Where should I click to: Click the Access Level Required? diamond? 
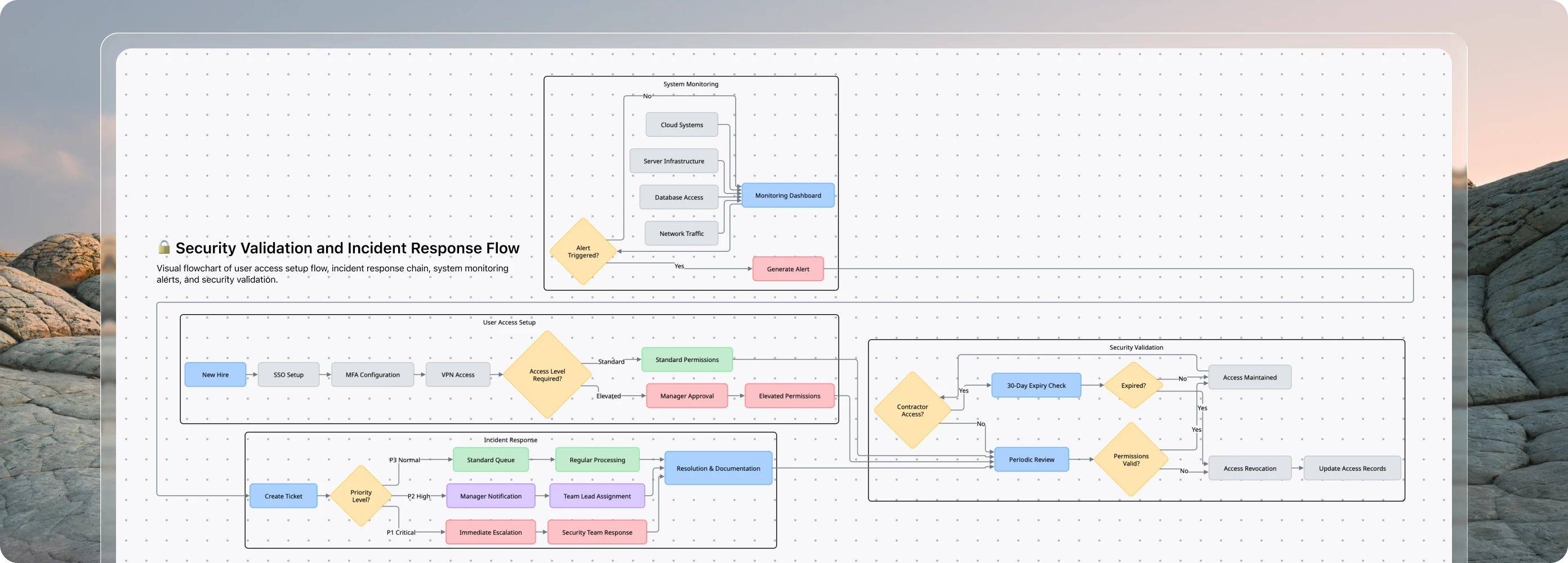(547, 375)
